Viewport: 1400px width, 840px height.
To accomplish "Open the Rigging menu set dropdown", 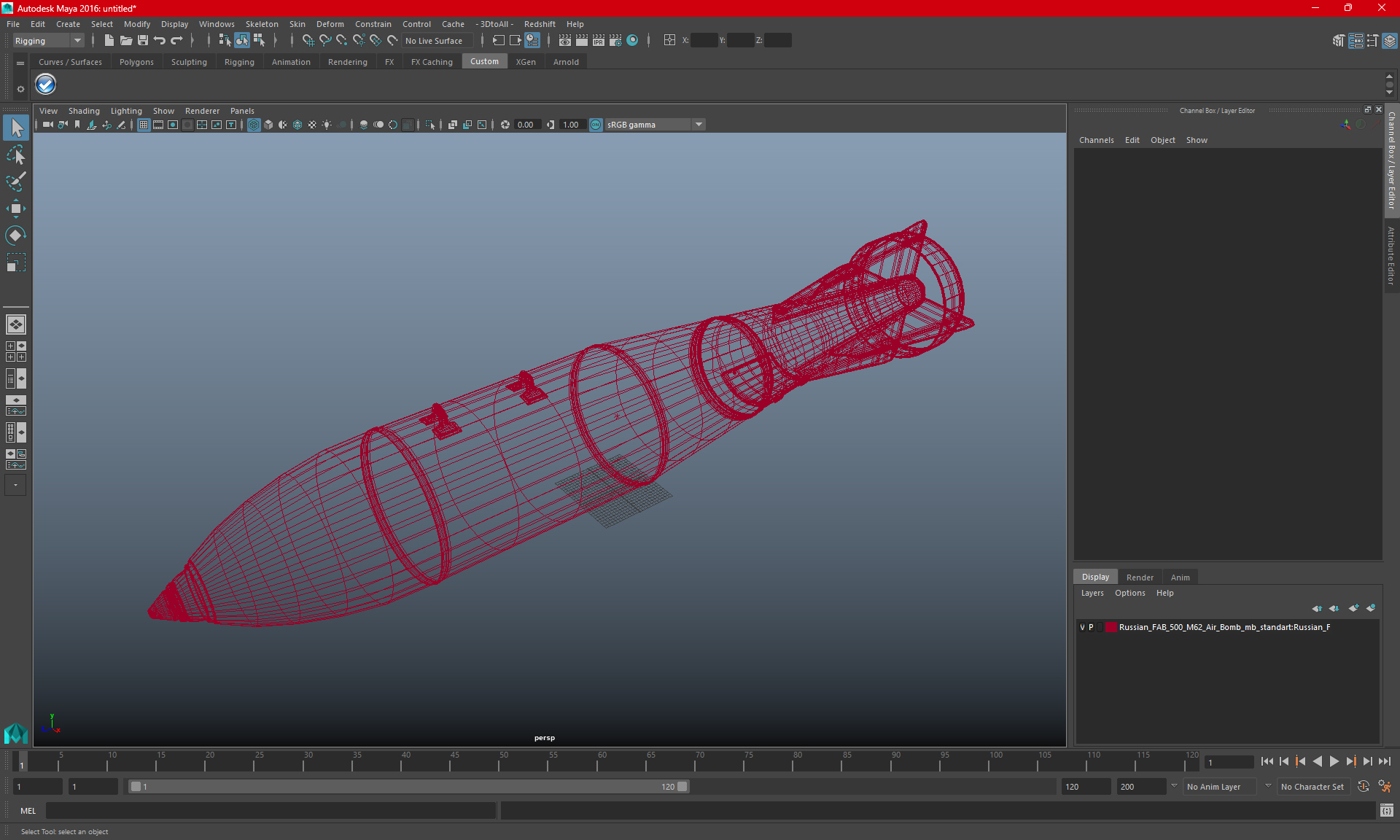I will point(48,41).
